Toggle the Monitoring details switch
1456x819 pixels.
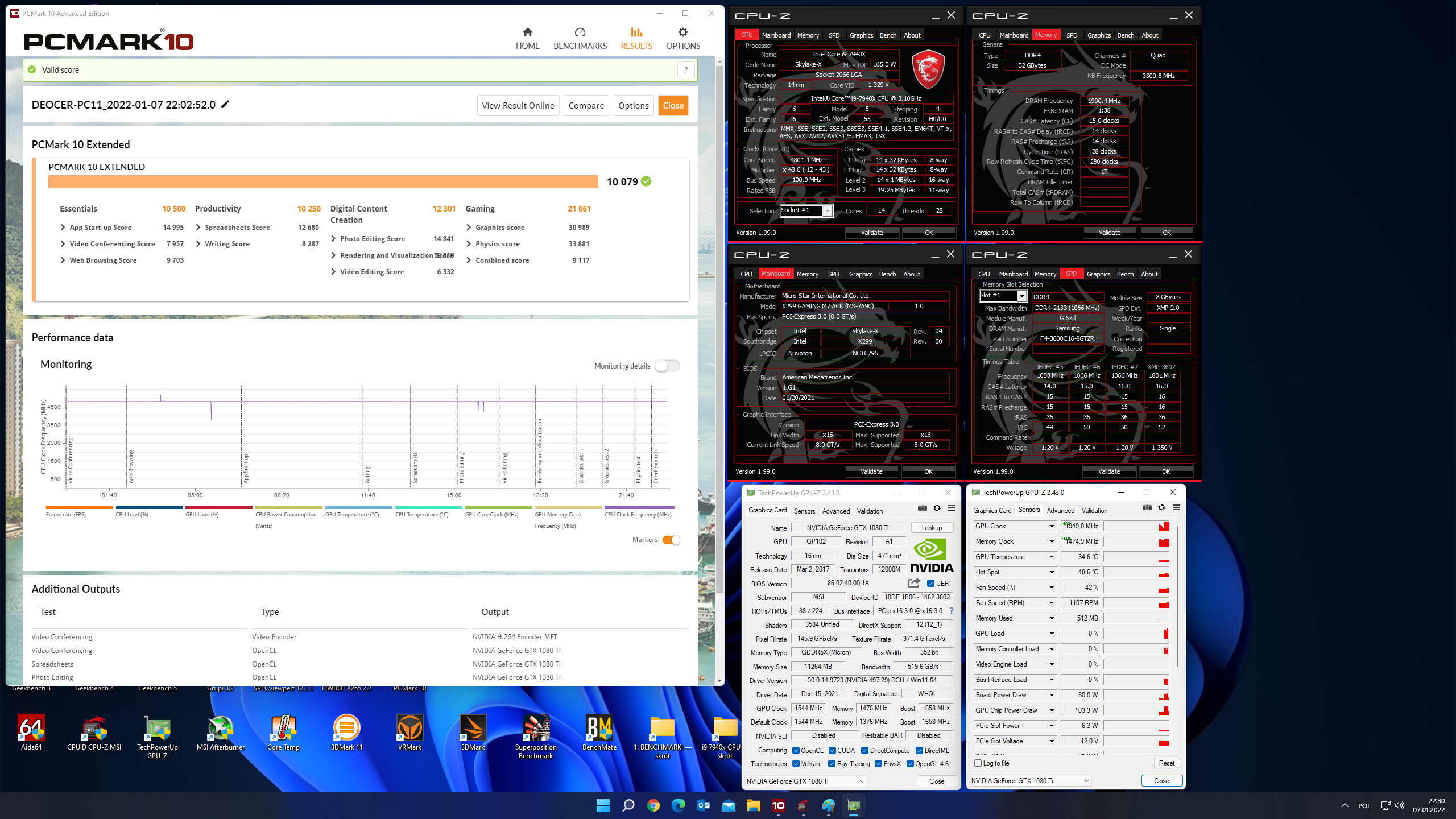pos(667,366)
